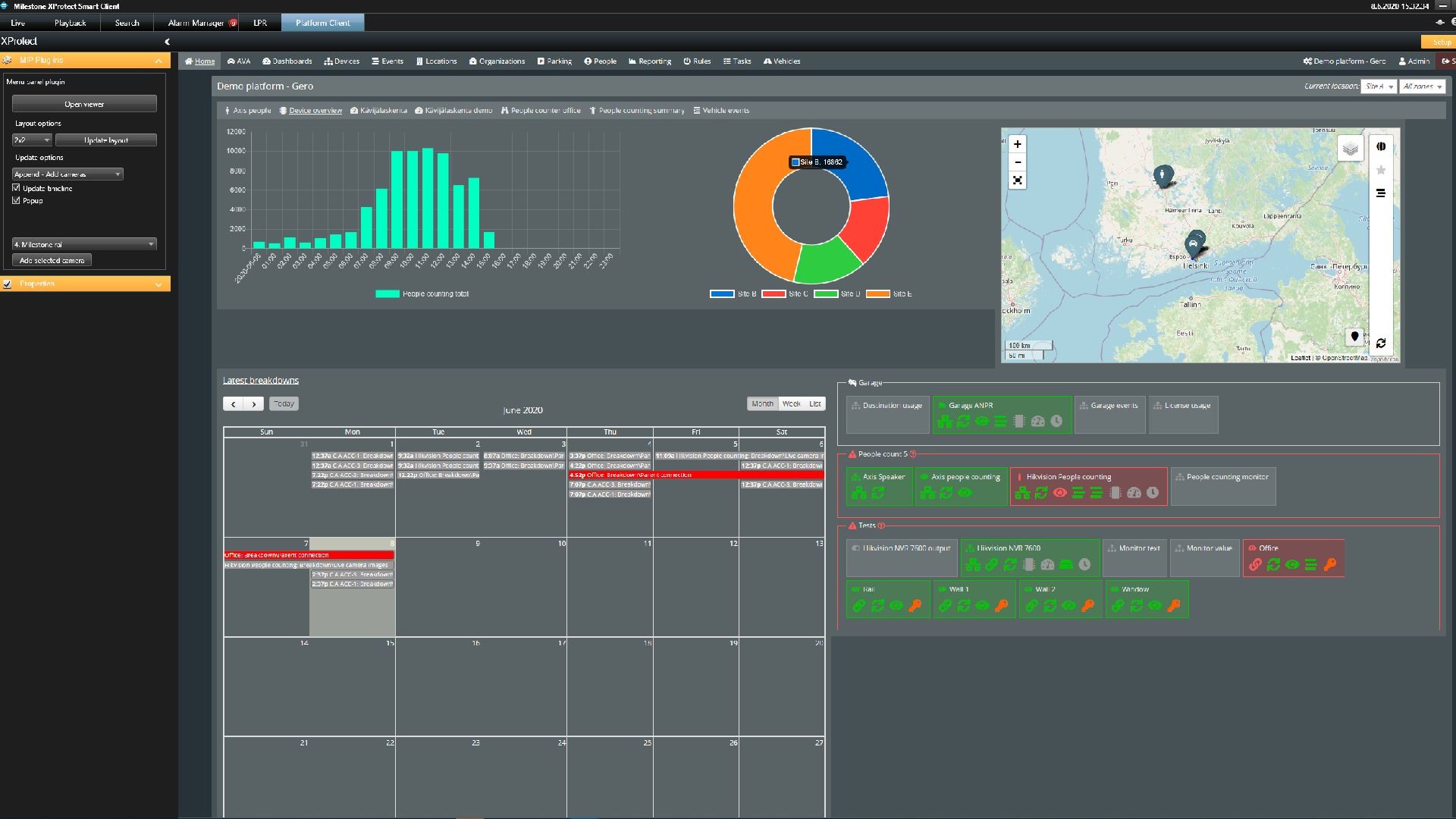
Task: Click the Site C red legend swatch
Action: tap(773, 294)
